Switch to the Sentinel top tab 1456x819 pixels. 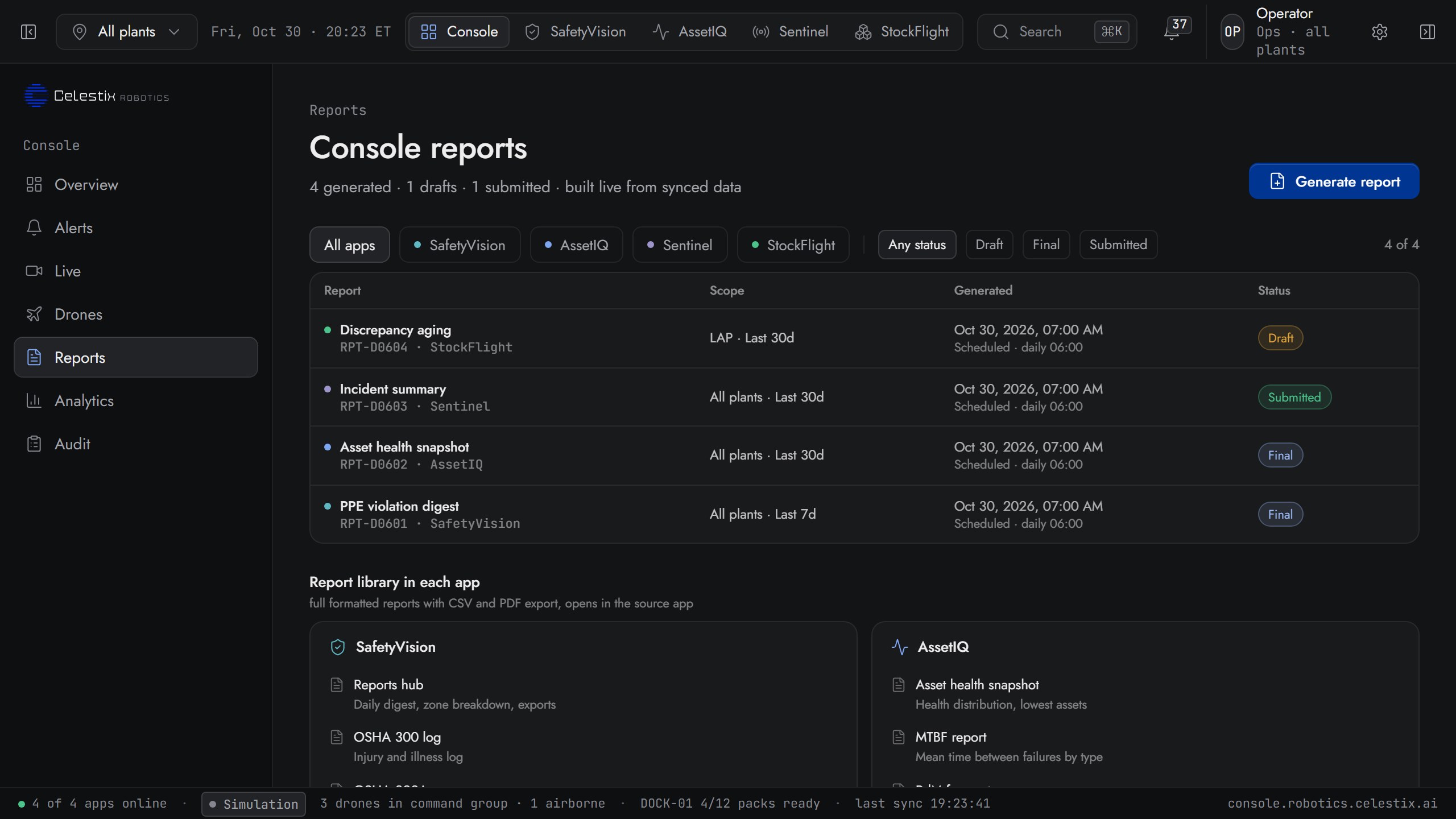point(791,32)
